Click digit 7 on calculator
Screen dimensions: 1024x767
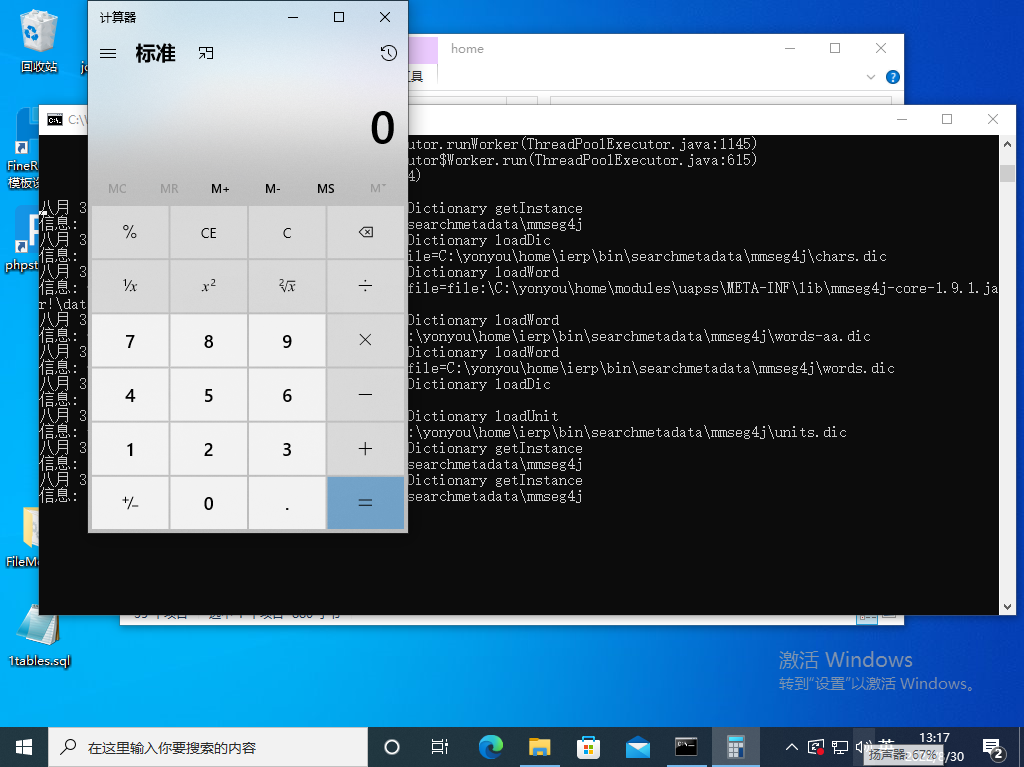(x=130, y=340)
